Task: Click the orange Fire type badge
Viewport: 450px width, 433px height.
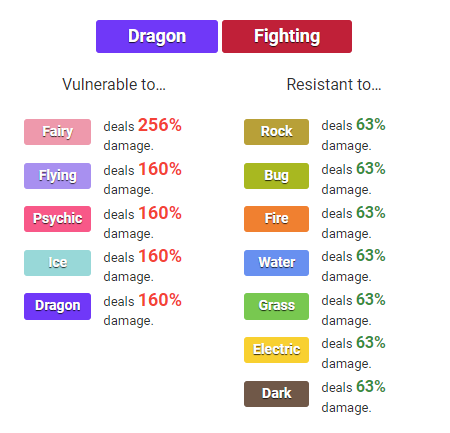Action: click(276, 219)
